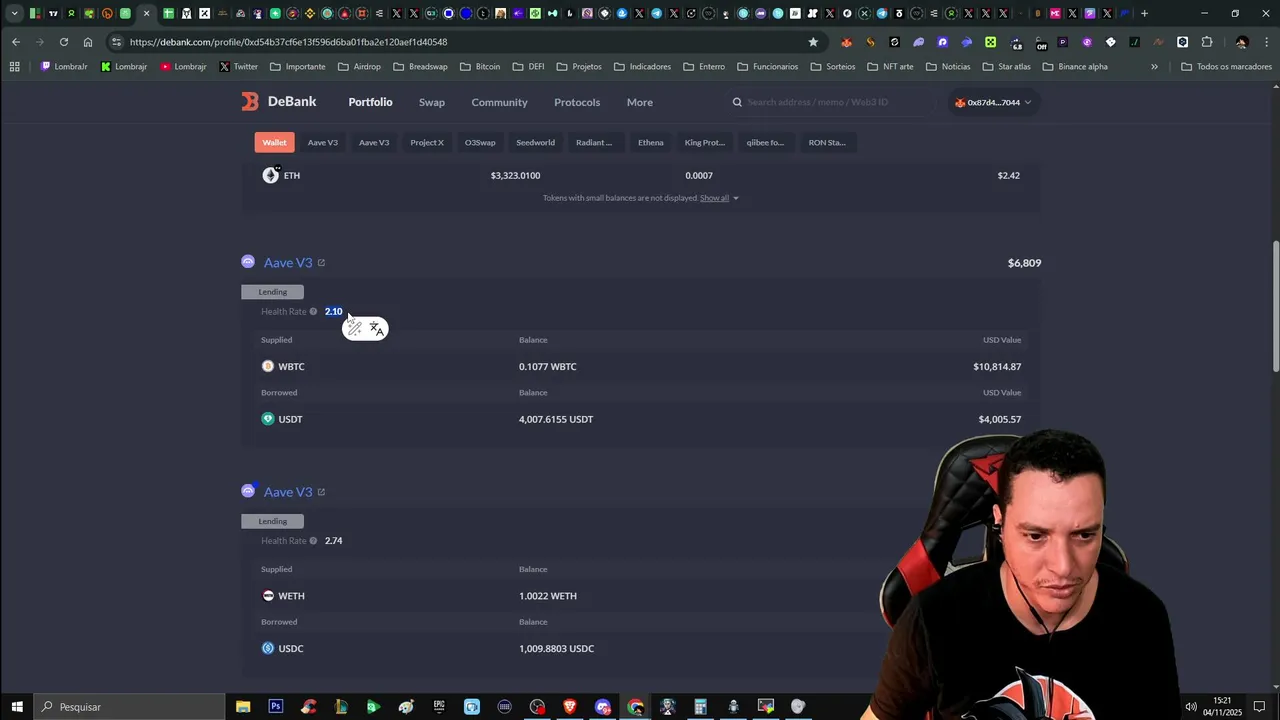Open Epic Games from the taskbar
This screenshot has height=720, width=1280.
click(x=439, y=707)
